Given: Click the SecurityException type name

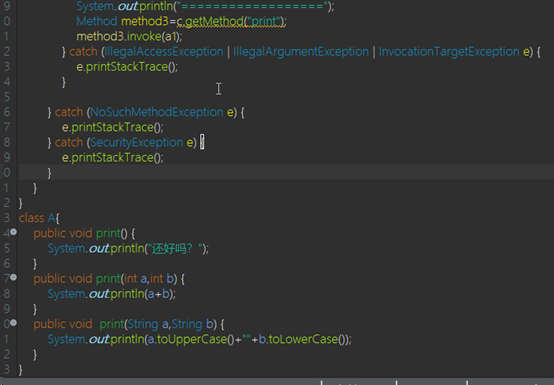Looking at the screenshot, I should (x=136, y=143).
